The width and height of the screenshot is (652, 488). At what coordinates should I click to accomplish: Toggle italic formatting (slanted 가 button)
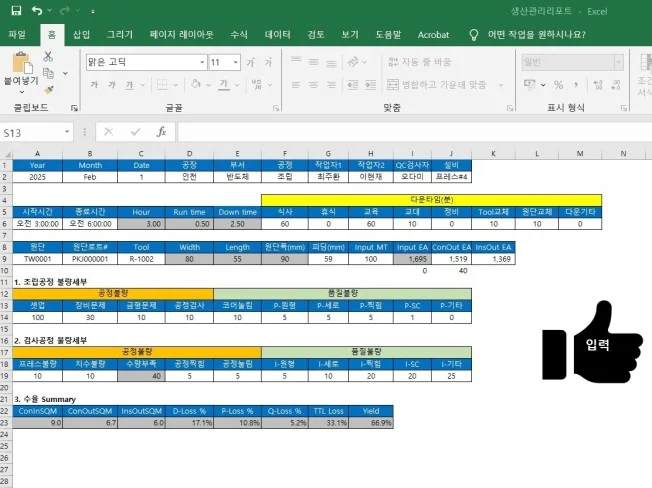(x=113, y=85)
